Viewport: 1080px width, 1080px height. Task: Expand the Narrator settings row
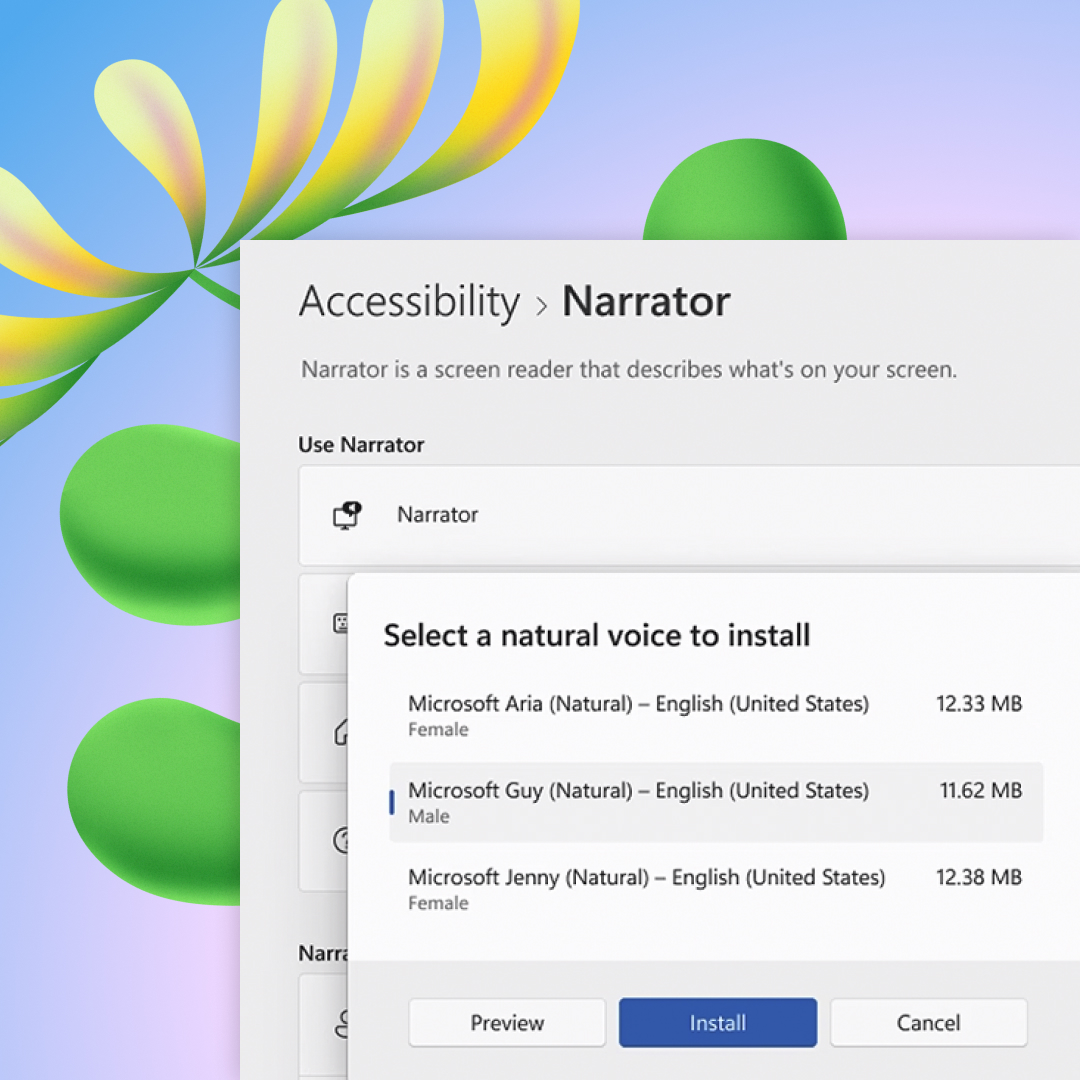tap(700, 514)
